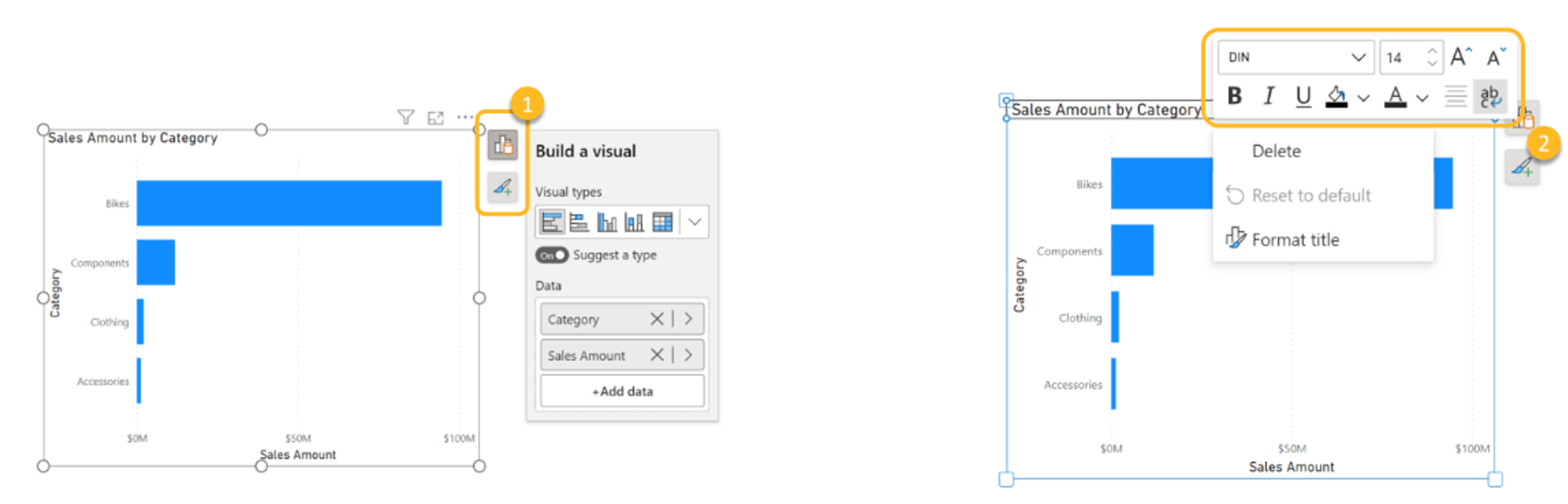Click the +Add data button
The width and height of the screenshot is (1568, 504).
tap(622, 391)
